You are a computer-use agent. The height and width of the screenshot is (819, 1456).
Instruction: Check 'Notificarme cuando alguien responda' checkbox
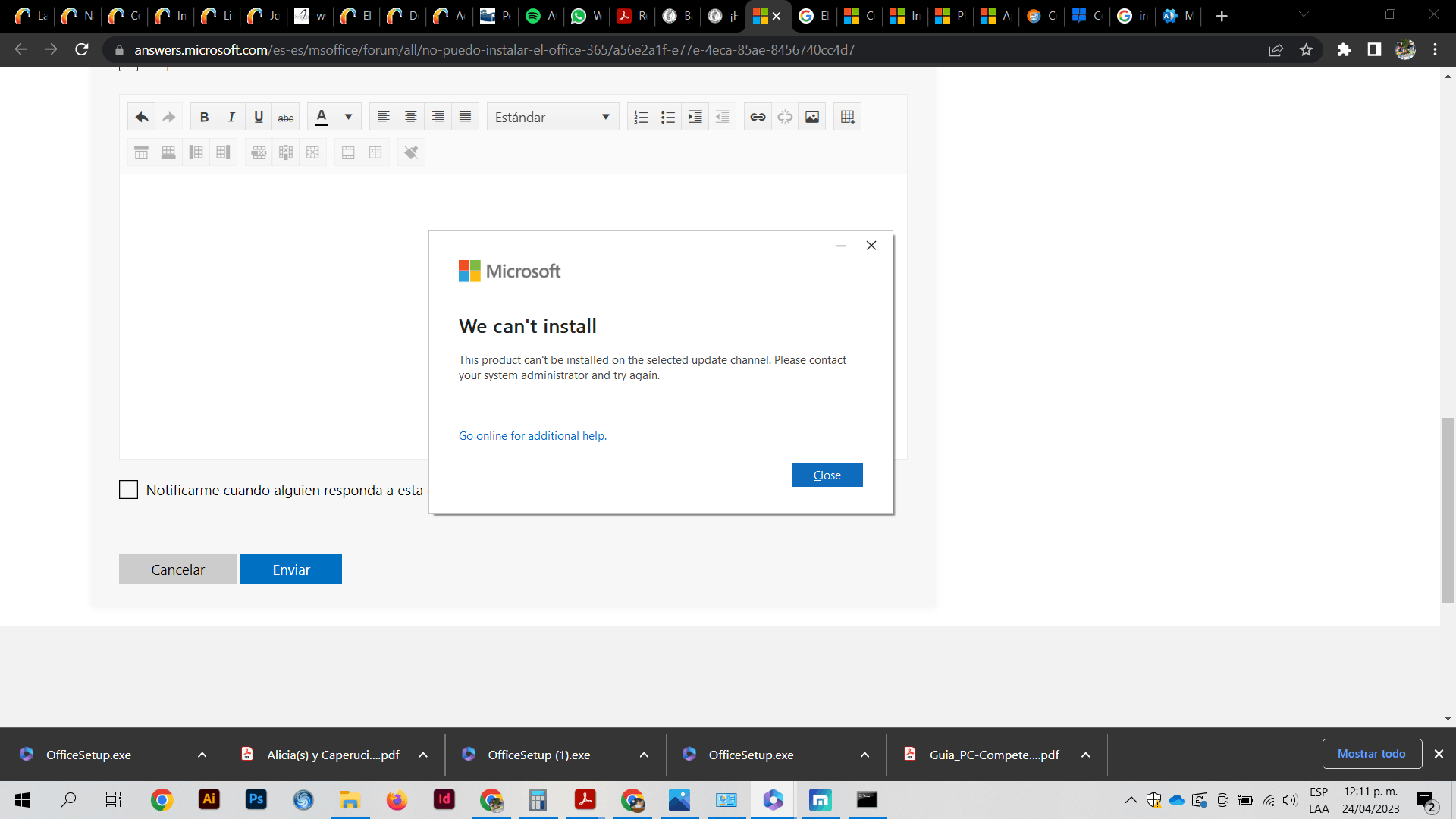tap(128, 490)
